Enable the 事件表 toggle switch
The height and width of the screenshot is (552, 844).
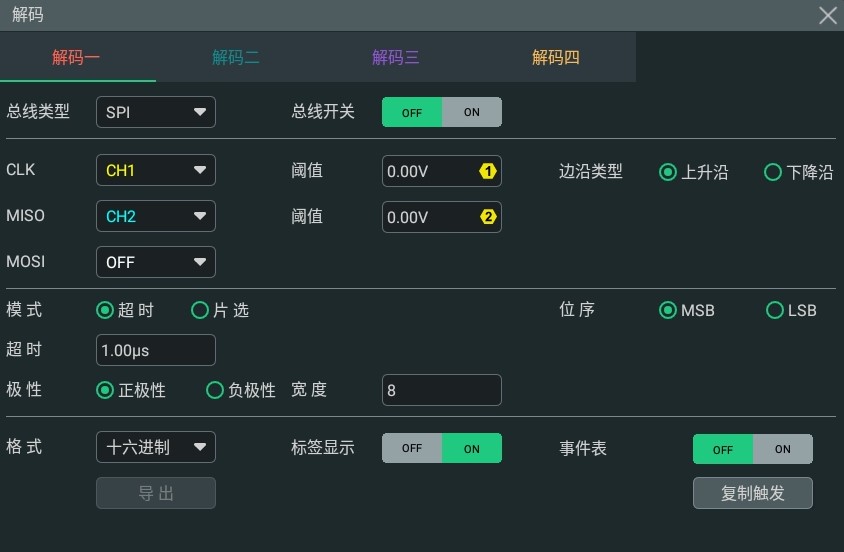point(783,449)
